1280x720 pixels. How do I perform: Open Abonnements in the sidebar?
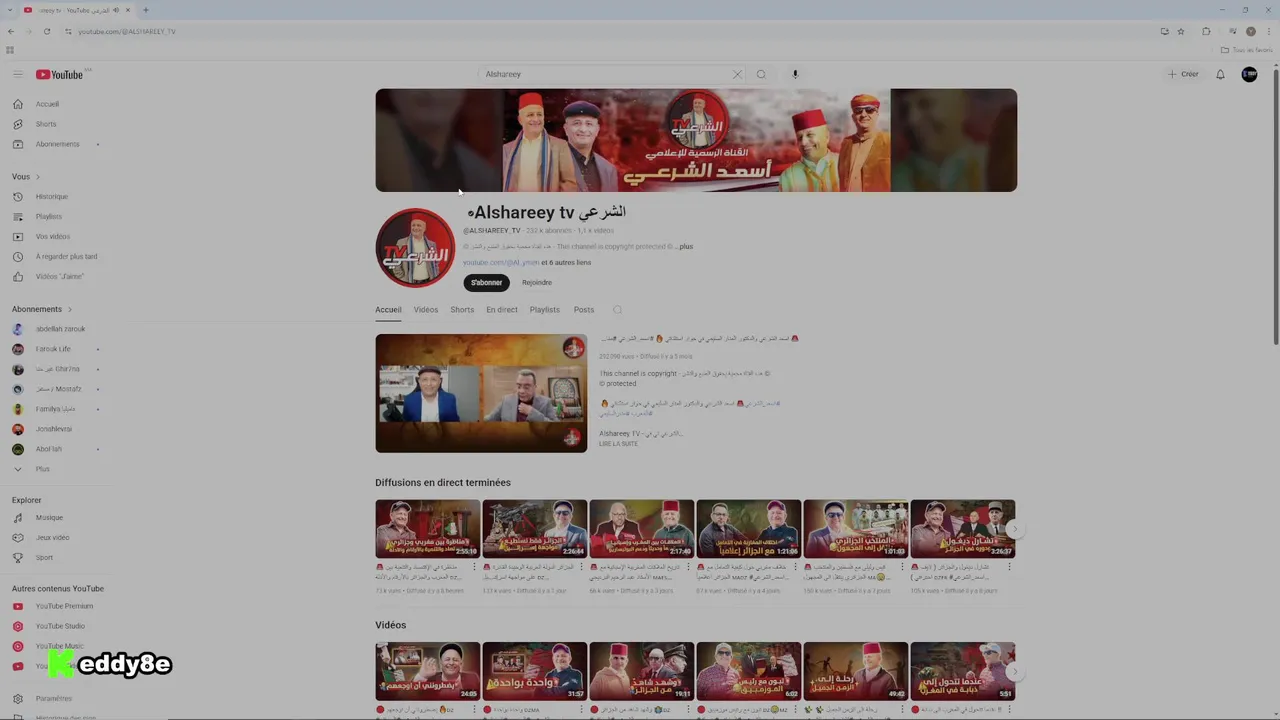point(57,144)
